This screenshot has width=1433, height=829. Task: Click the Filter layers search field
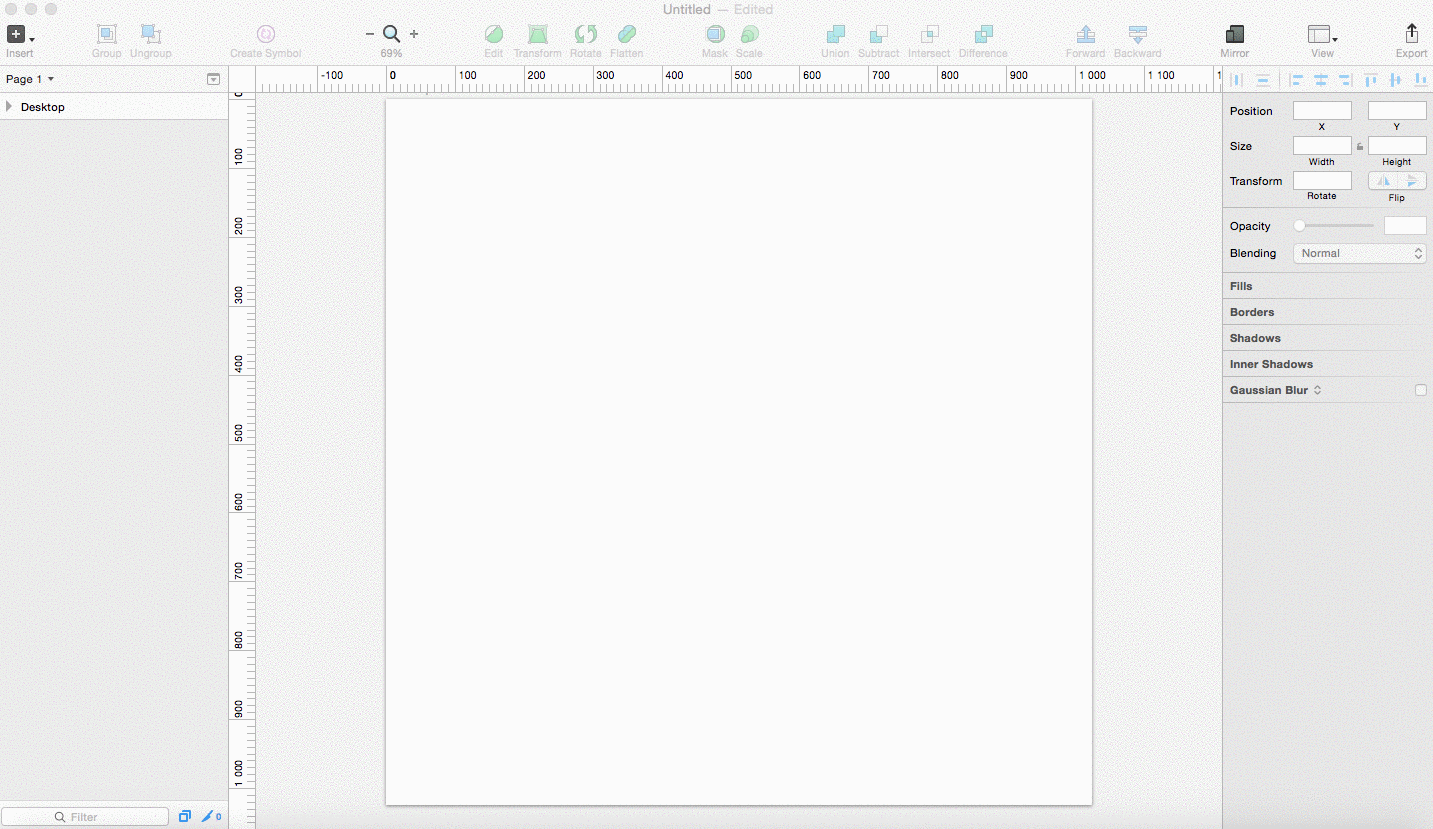[x=85, y=817]
